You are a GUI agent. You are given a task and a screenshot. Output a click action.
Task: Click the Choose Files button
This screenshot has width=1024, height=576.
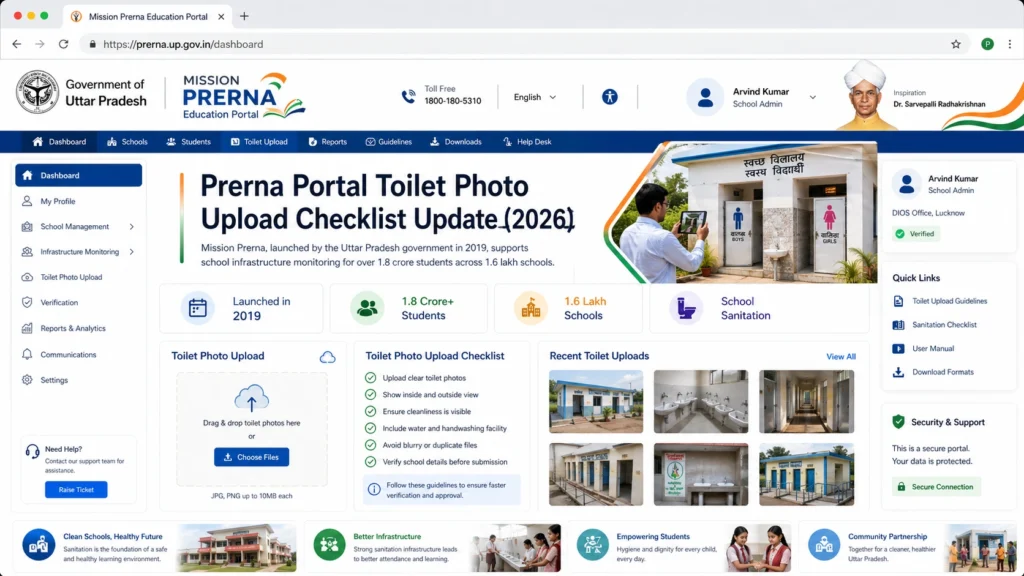(x=251, y=457)
